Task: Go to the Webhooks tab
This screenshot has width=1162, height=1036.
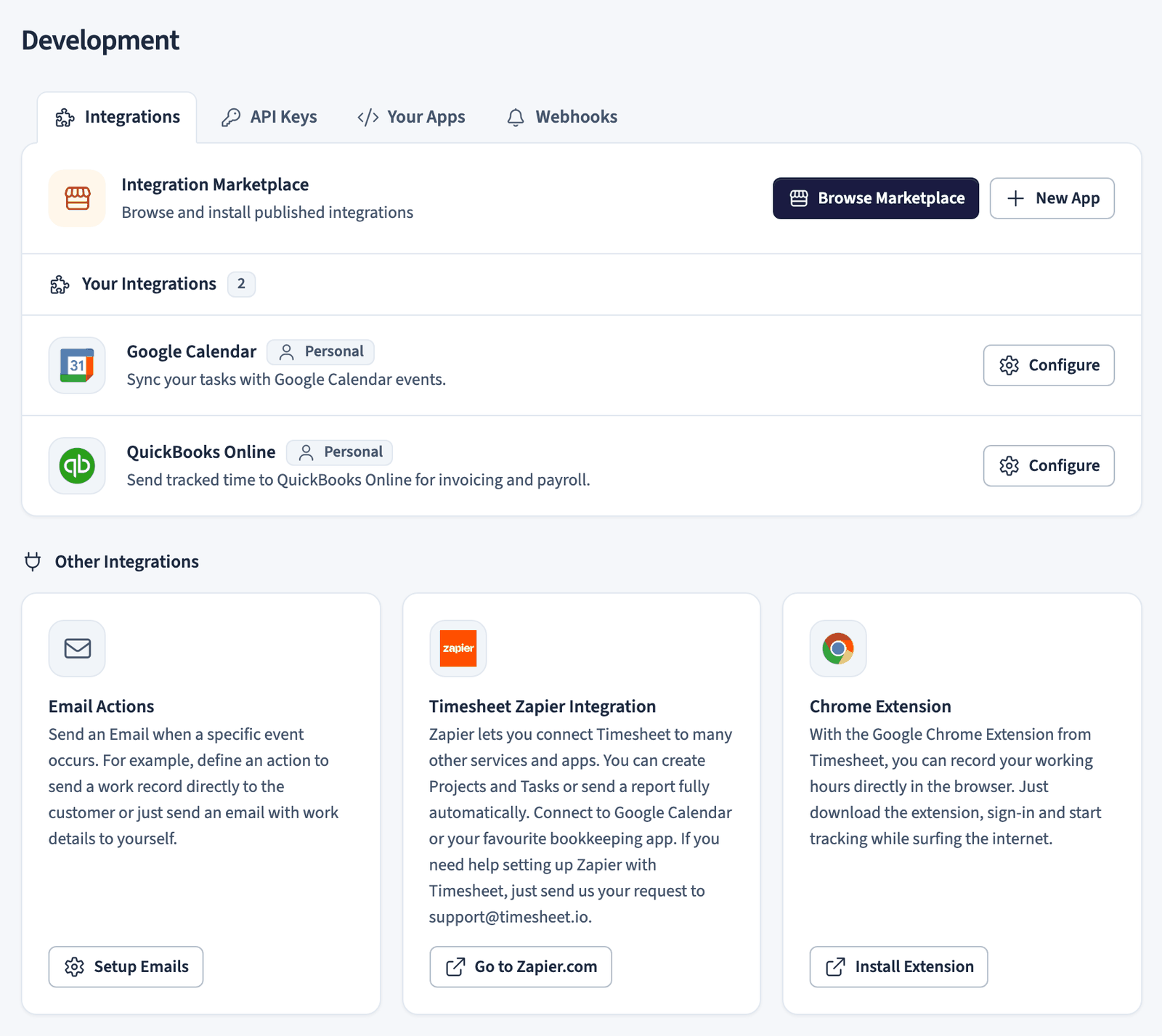Action: [562, 117]
